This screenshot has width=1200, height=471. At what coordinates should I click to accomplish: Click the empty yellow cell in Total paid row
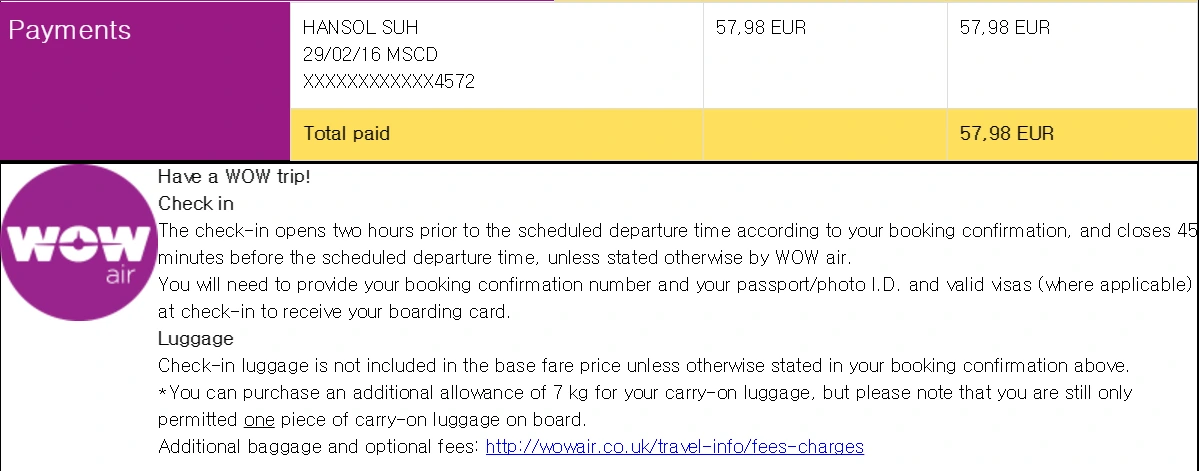[825, 134]
